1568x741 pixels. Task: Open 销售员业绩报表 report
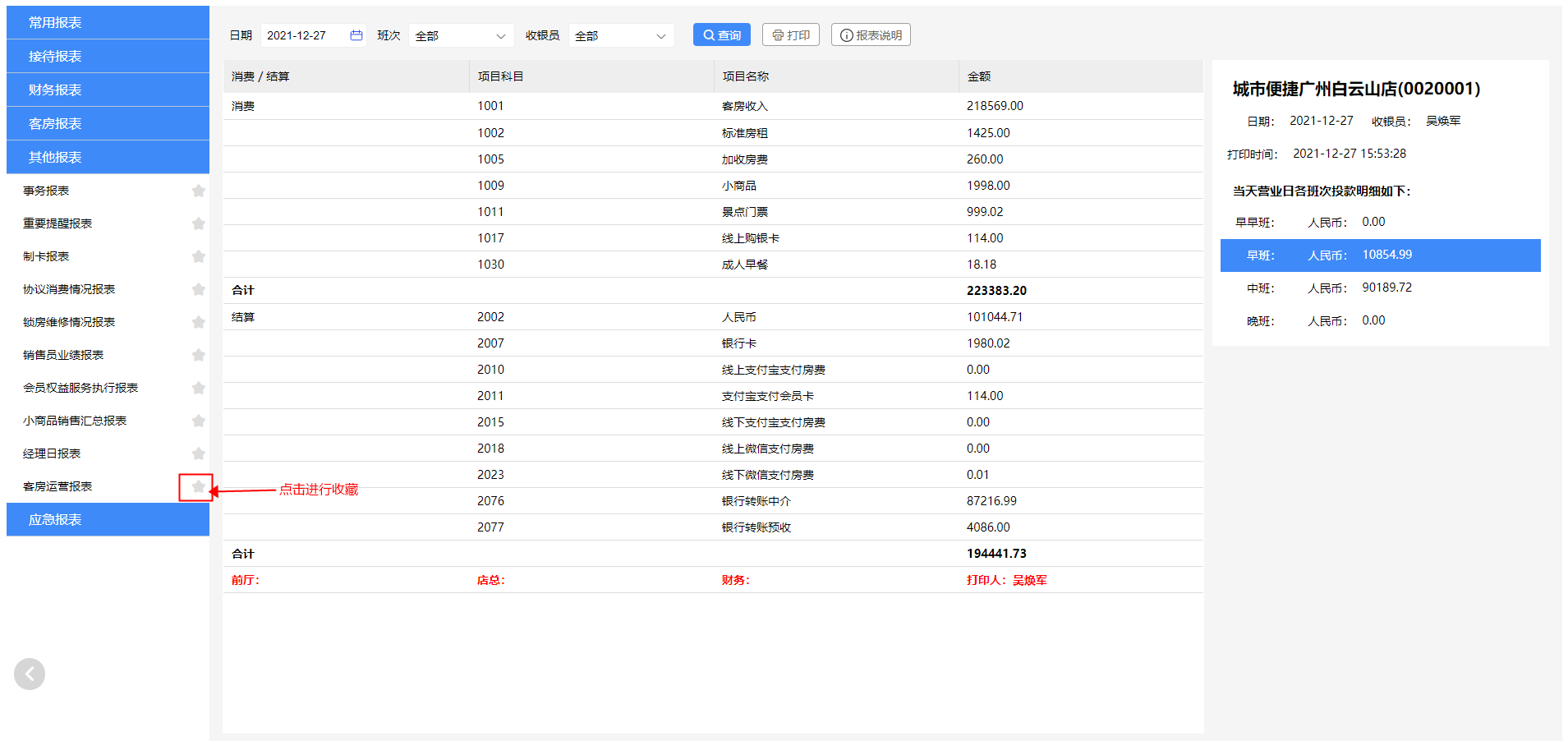pos(63,355)
